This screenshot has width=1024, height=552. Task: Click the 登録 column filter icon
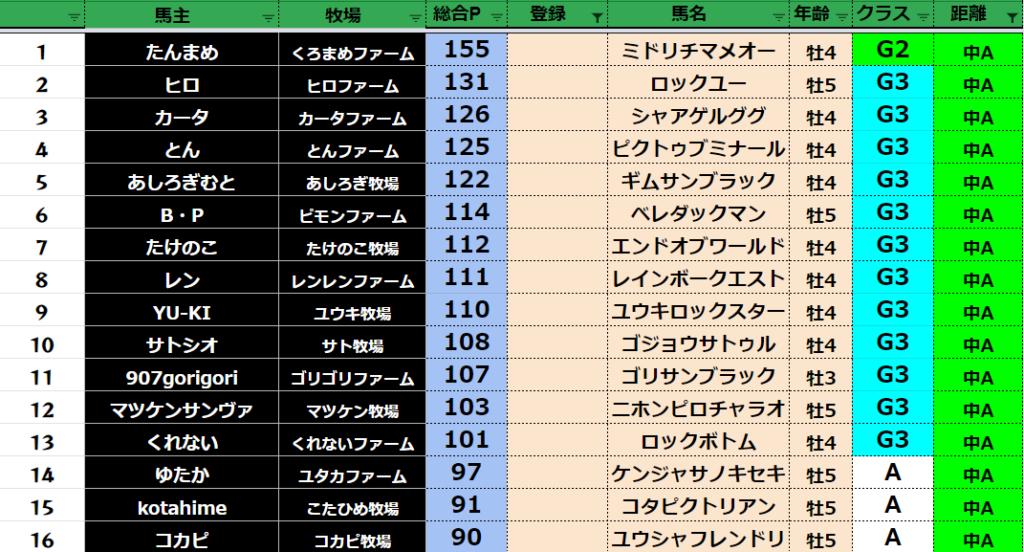[x=597, y=17]
